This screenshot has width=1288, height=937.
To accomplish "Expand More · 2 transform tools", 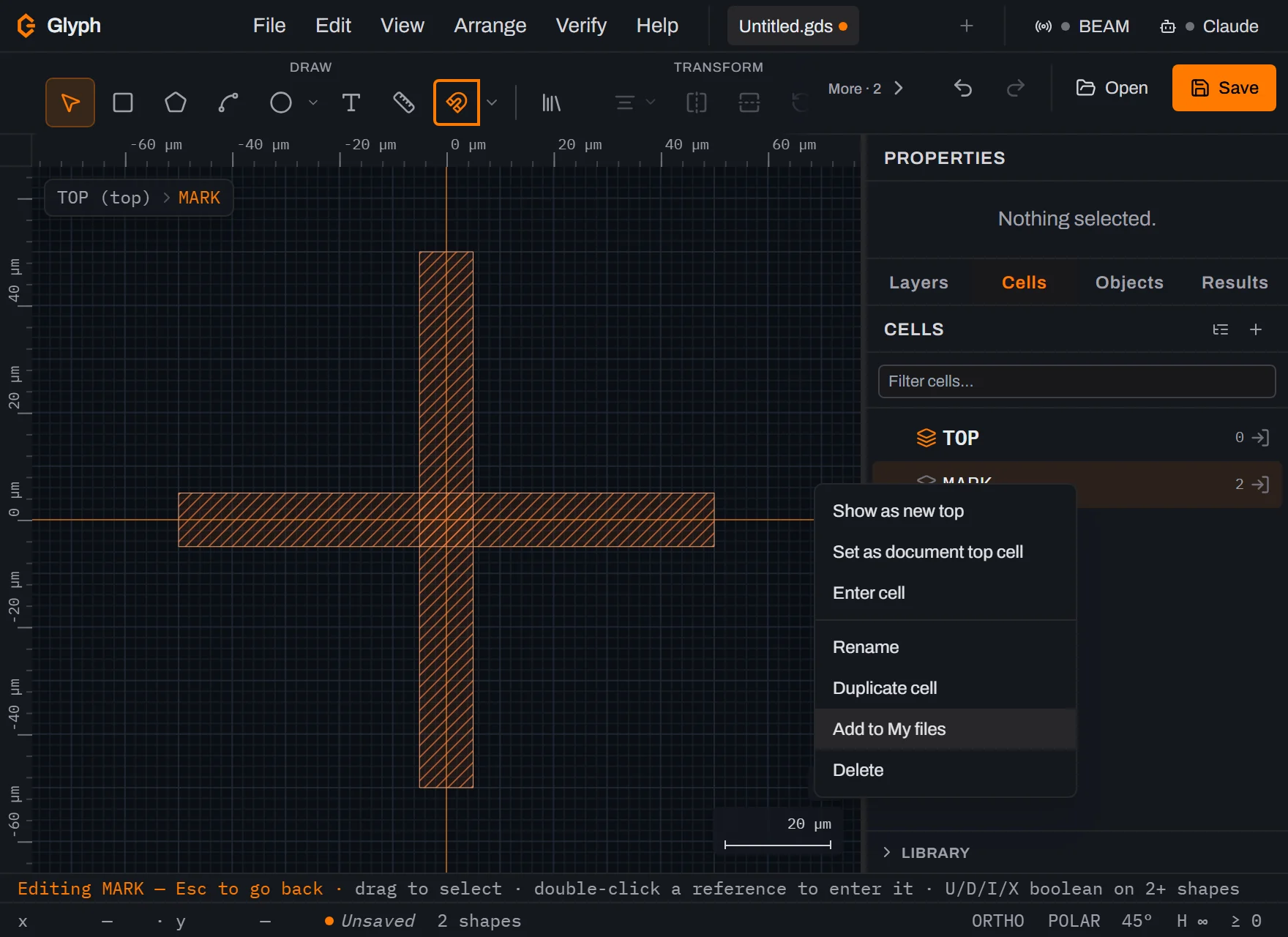I will (x=866, y=89).
